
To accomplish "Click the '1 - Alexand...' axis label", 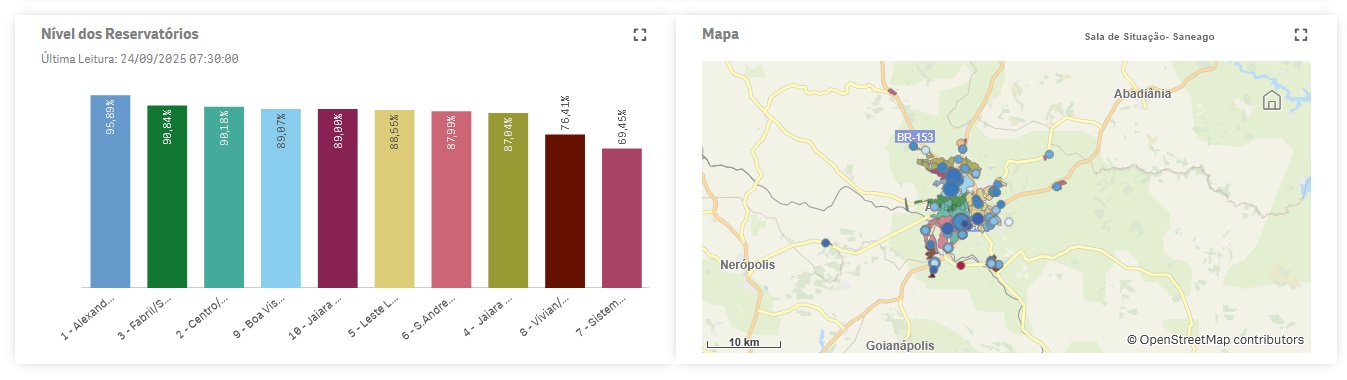I will click(90, 316).
